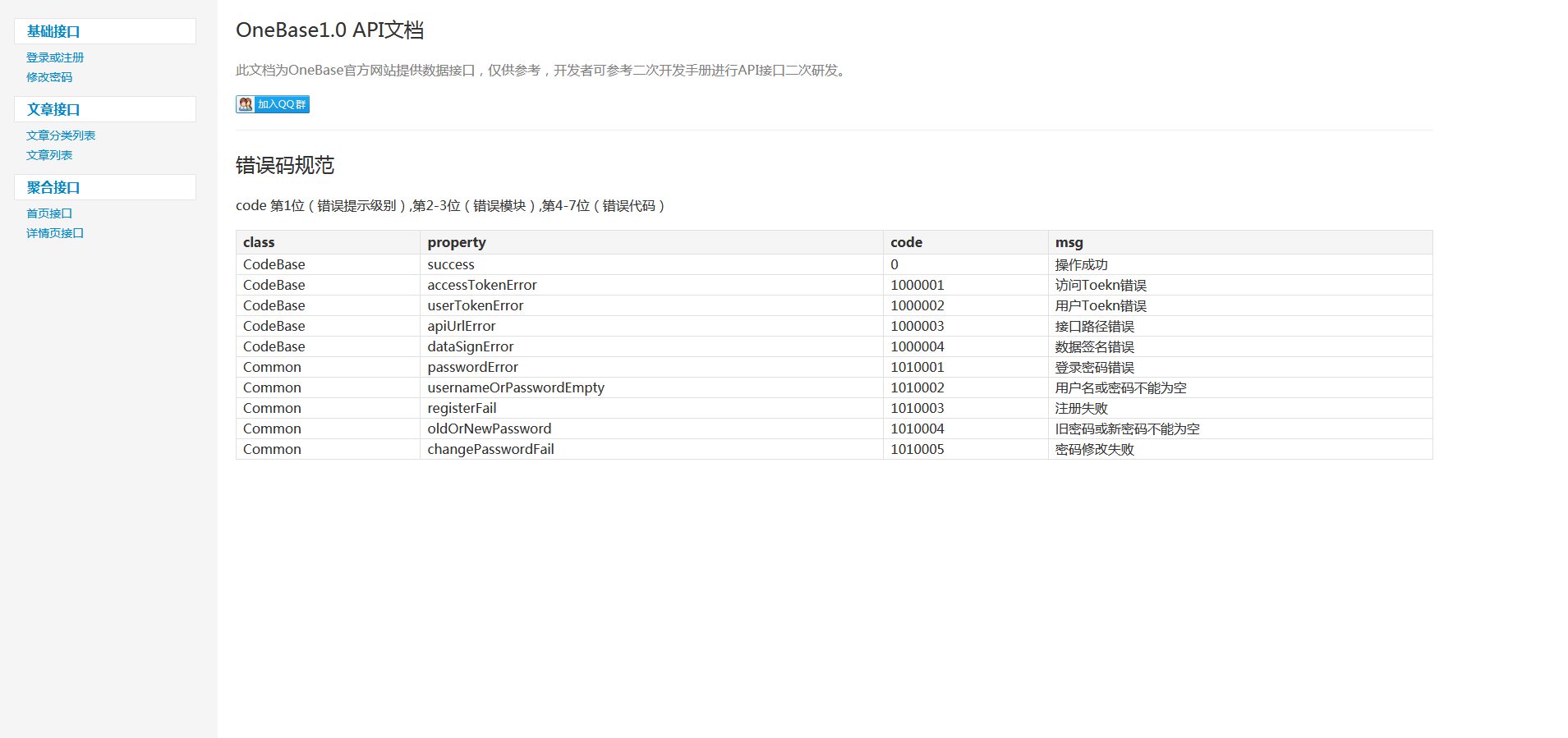Click the Common cell in passwordError row

point(328,367)
